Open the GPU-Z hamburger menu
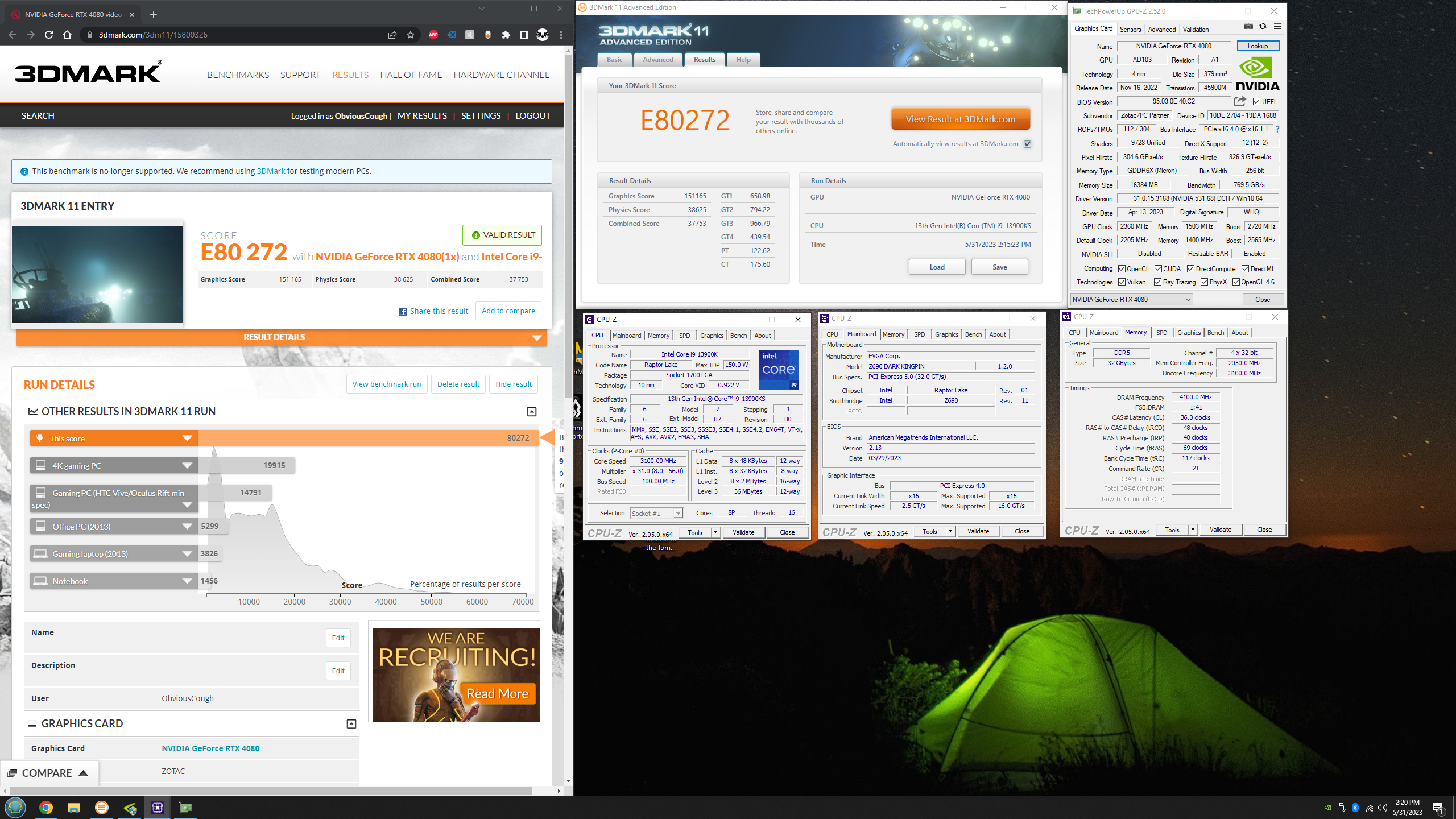The height and width of the screenshot is (819, 1456). 1277,27
